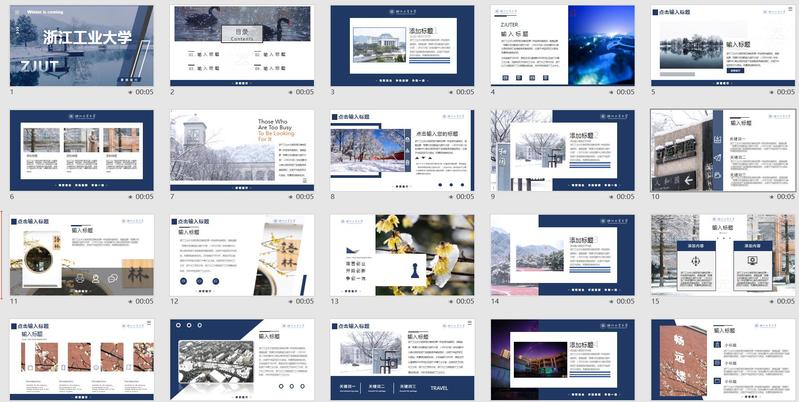
Task: Select slide 10 with snowy signpost
Action: (x=722, y=150)
